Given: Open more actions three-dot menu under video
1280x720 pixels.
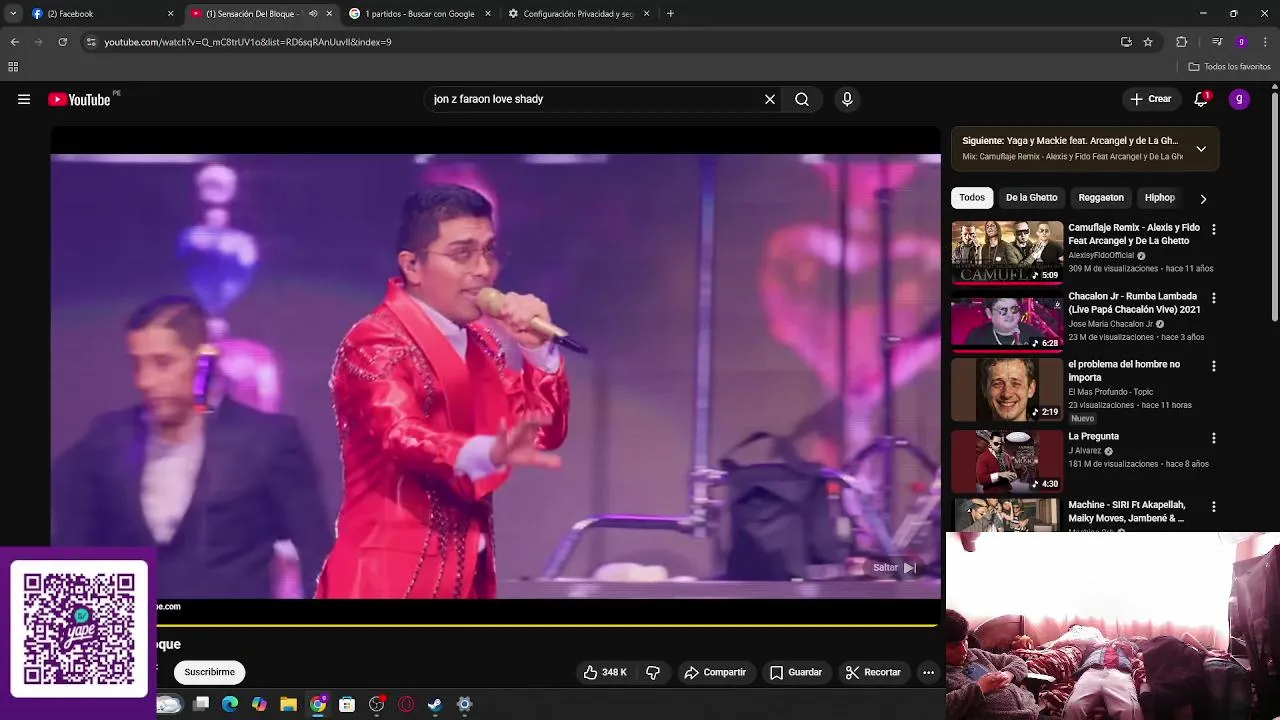Looking at the screenshot, I should (928, 672).
